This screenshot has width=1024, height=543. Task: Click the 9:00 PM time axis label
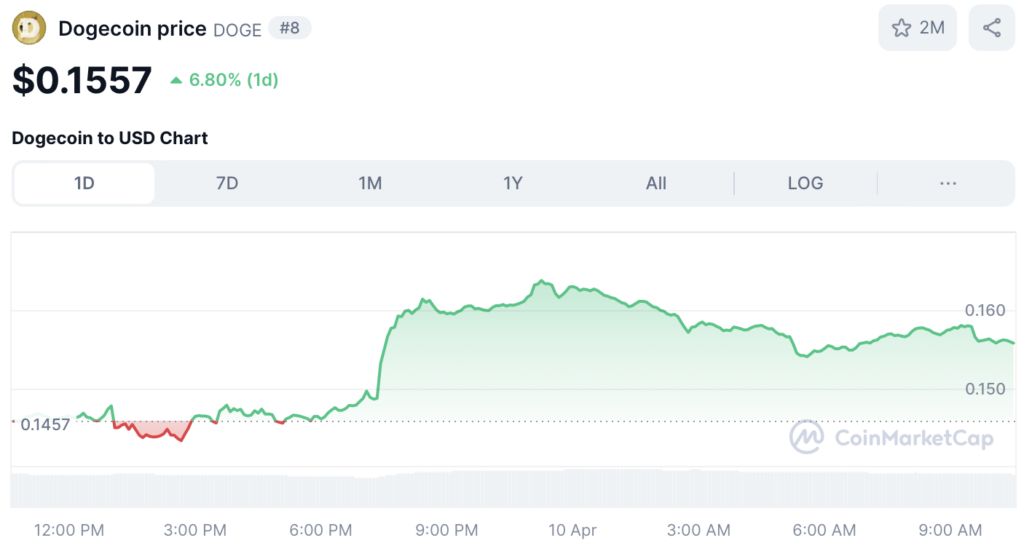[447, 530]
